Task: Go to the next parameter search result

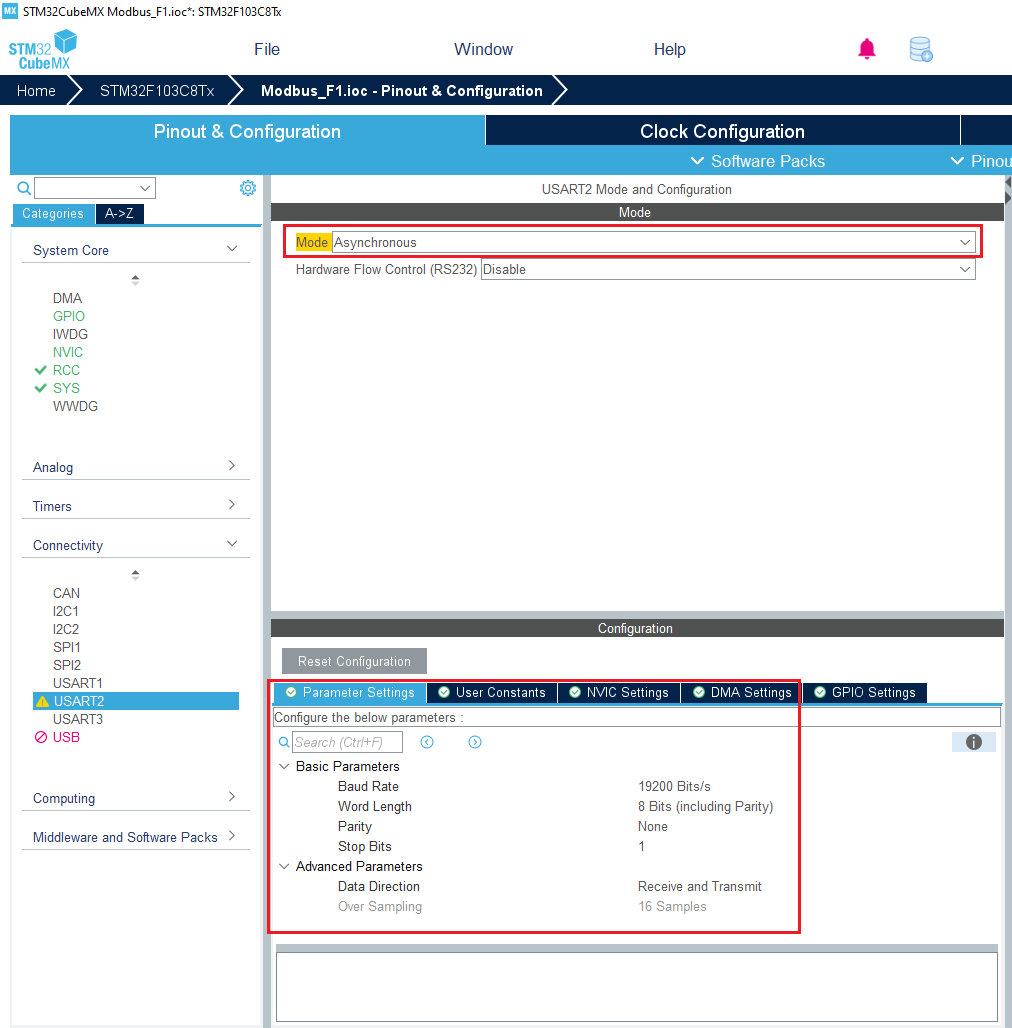Action: point(475,741)
